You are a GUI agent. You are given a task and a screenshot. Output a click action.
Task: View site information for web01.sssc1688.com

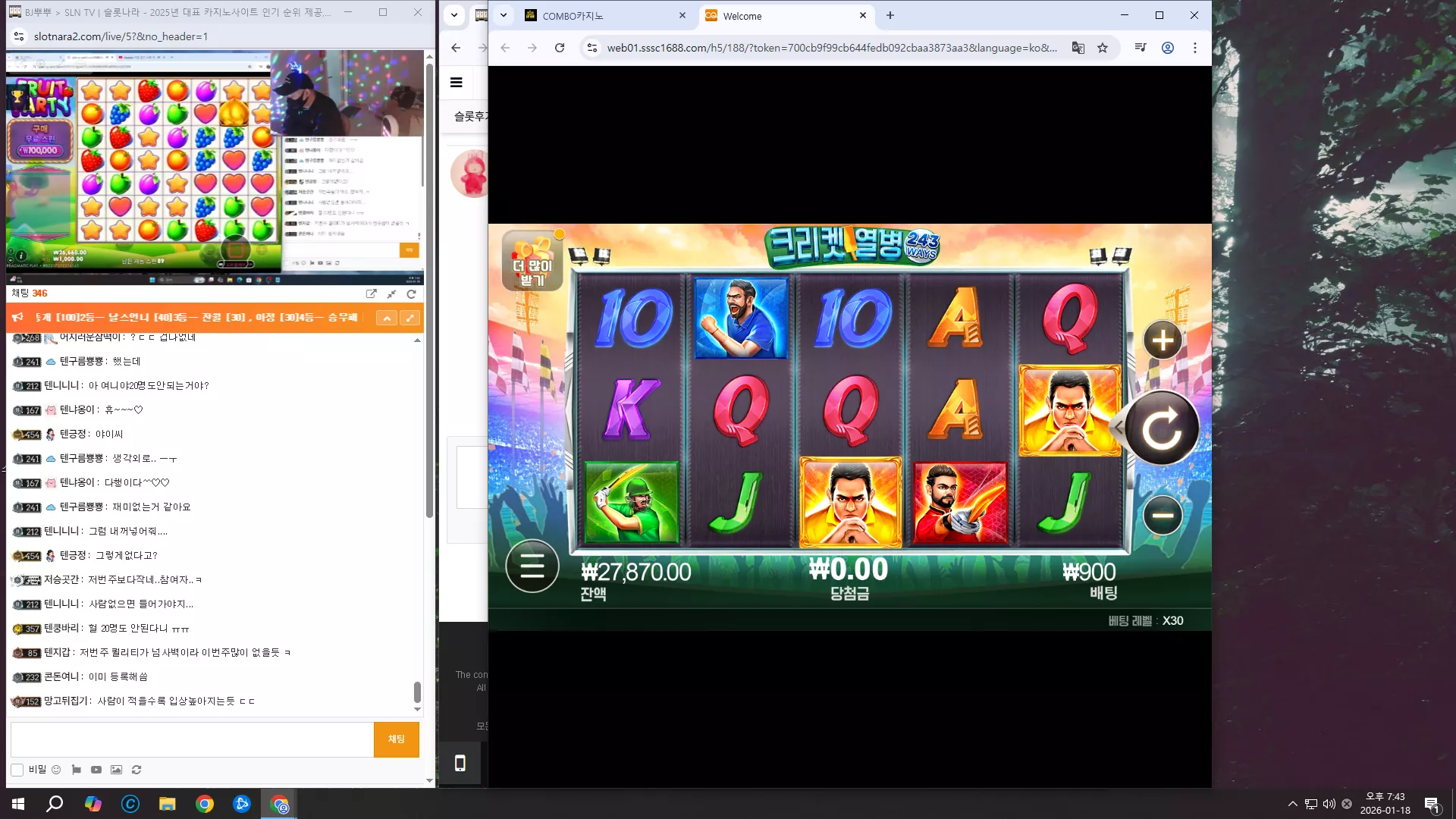[x=592, y=48]
